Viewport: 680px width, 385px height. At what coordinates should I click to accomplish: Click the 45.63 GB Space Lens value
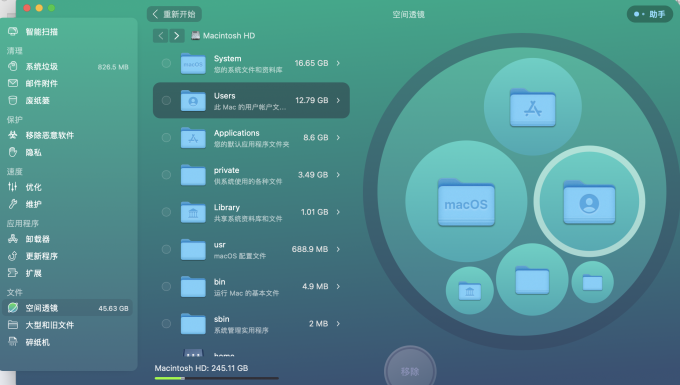[113, 308]
